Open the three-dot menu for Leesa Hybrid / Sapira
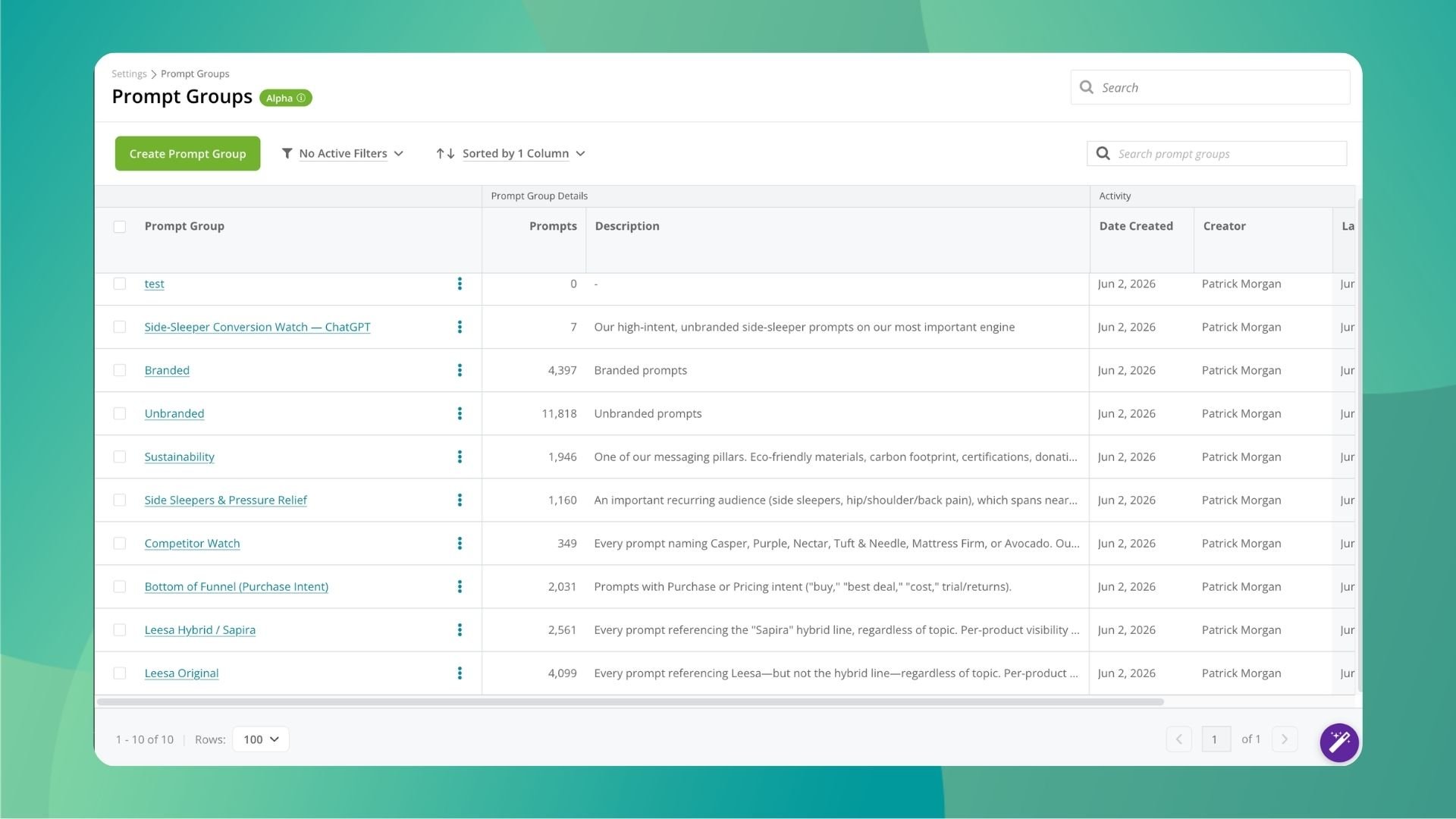The width and height of the screenshot is (1456, 819). [460, 629]
